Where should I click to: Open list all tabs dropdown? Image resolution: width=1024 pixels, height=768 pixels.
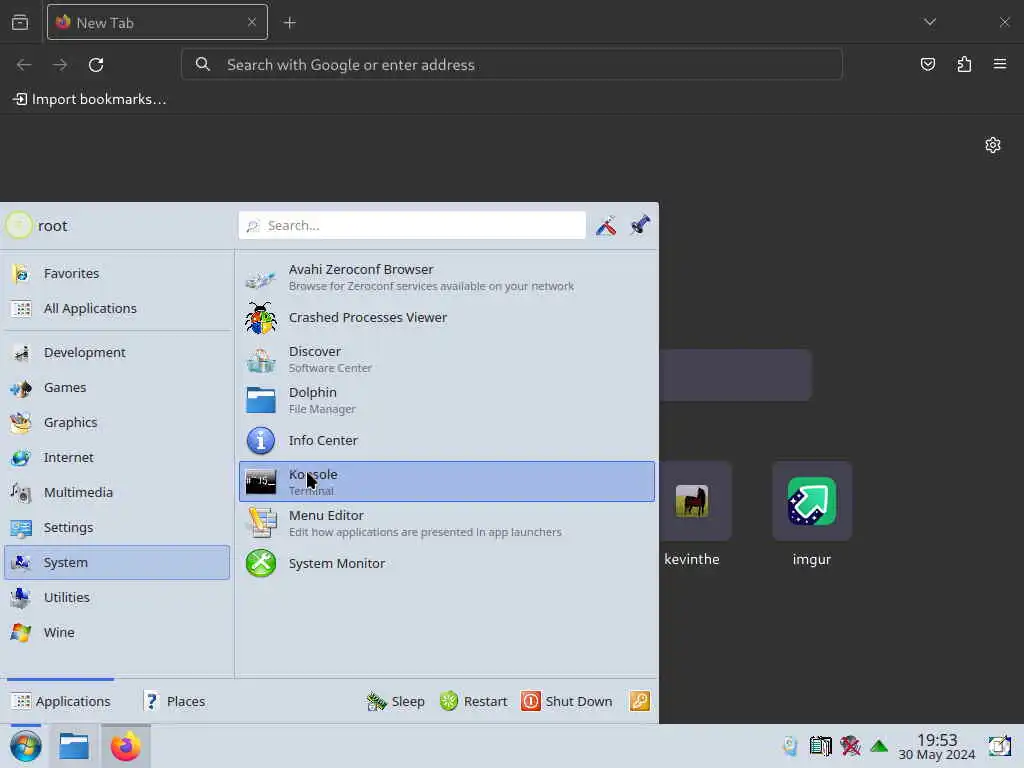point(930,22)
